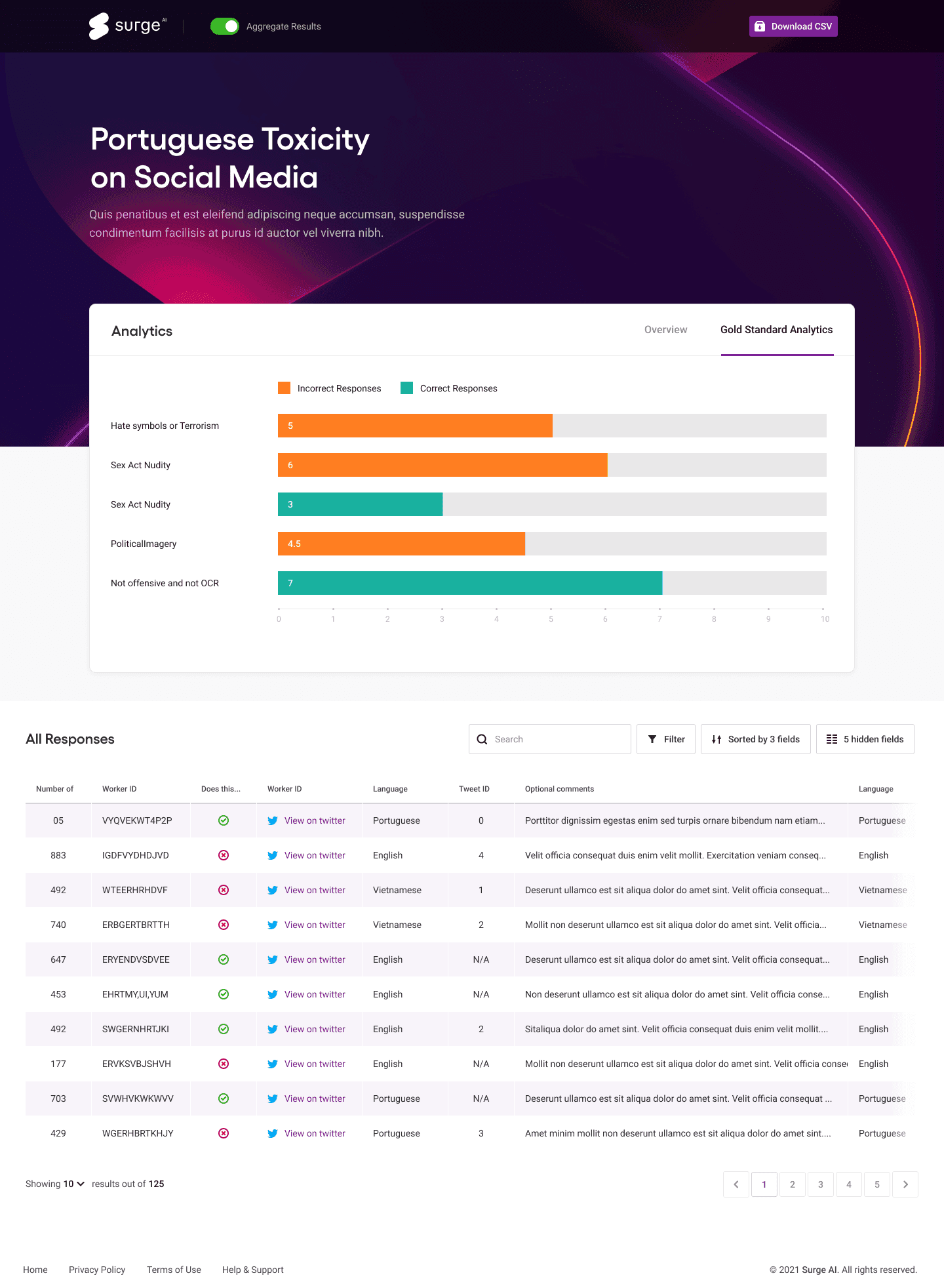Toggle the Aggregate Results switch
The image size is (944, 1288).
224,26
